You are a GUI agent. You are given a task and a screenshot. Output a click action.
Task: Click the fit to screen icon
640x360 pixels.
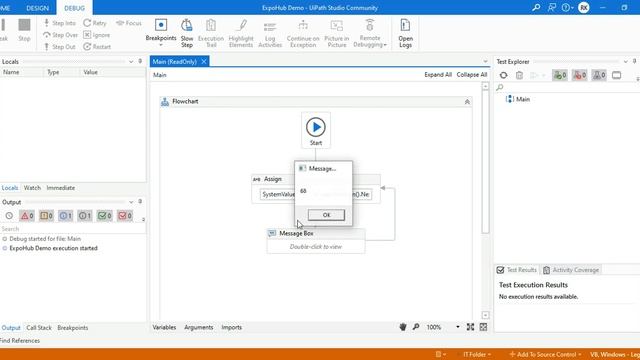470,327
